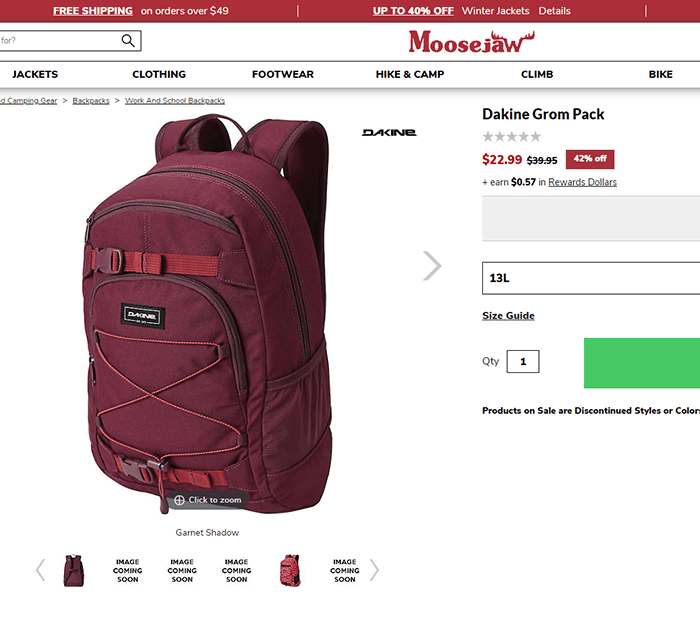Go to previous thumbnail set arrow
The image size is (700, 629).
pos(41,570)
